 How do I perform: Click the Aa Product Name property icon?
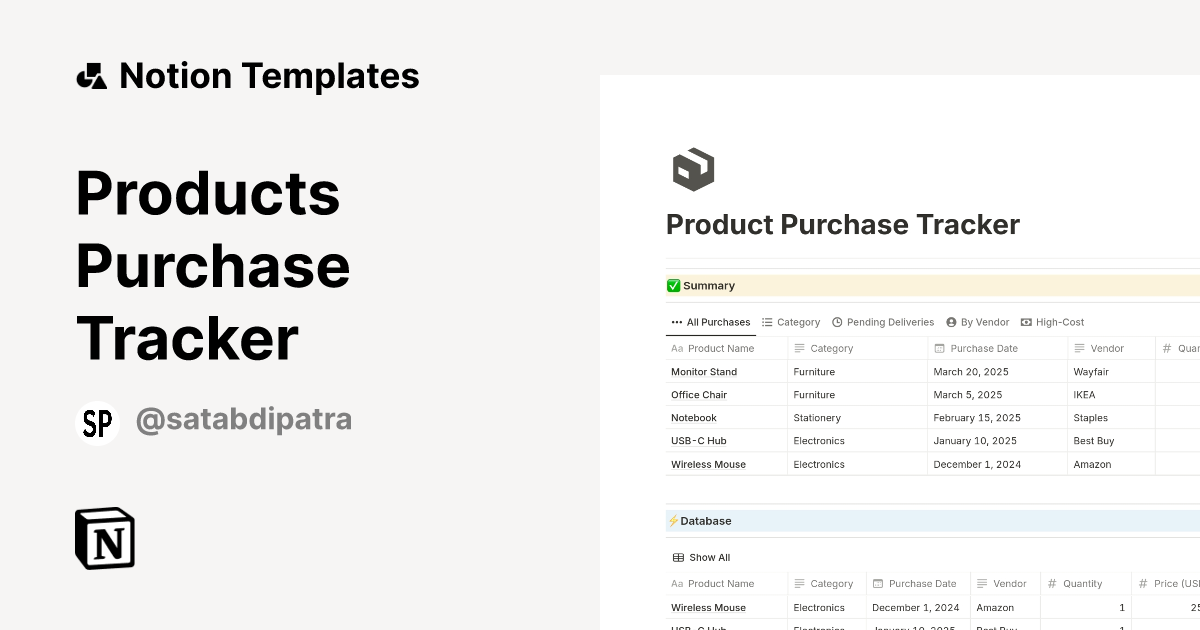coord(677,348)
